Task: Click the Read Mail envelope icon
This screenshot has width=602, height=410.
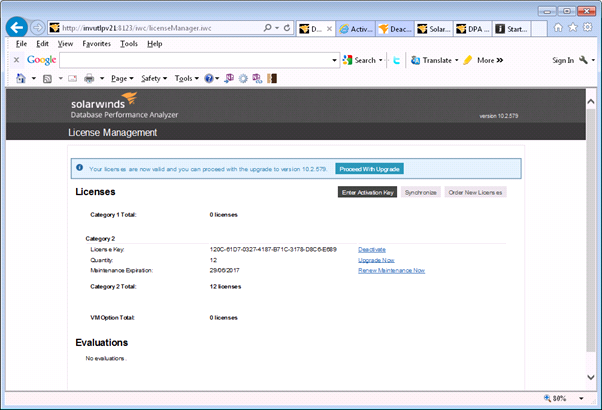Action: (x=73, y=79)
